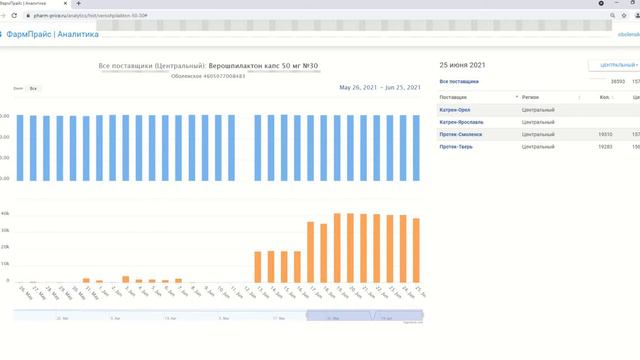
Task: Select the ФармПрайс | Аналитика browser tab
Action: [33, 3]
